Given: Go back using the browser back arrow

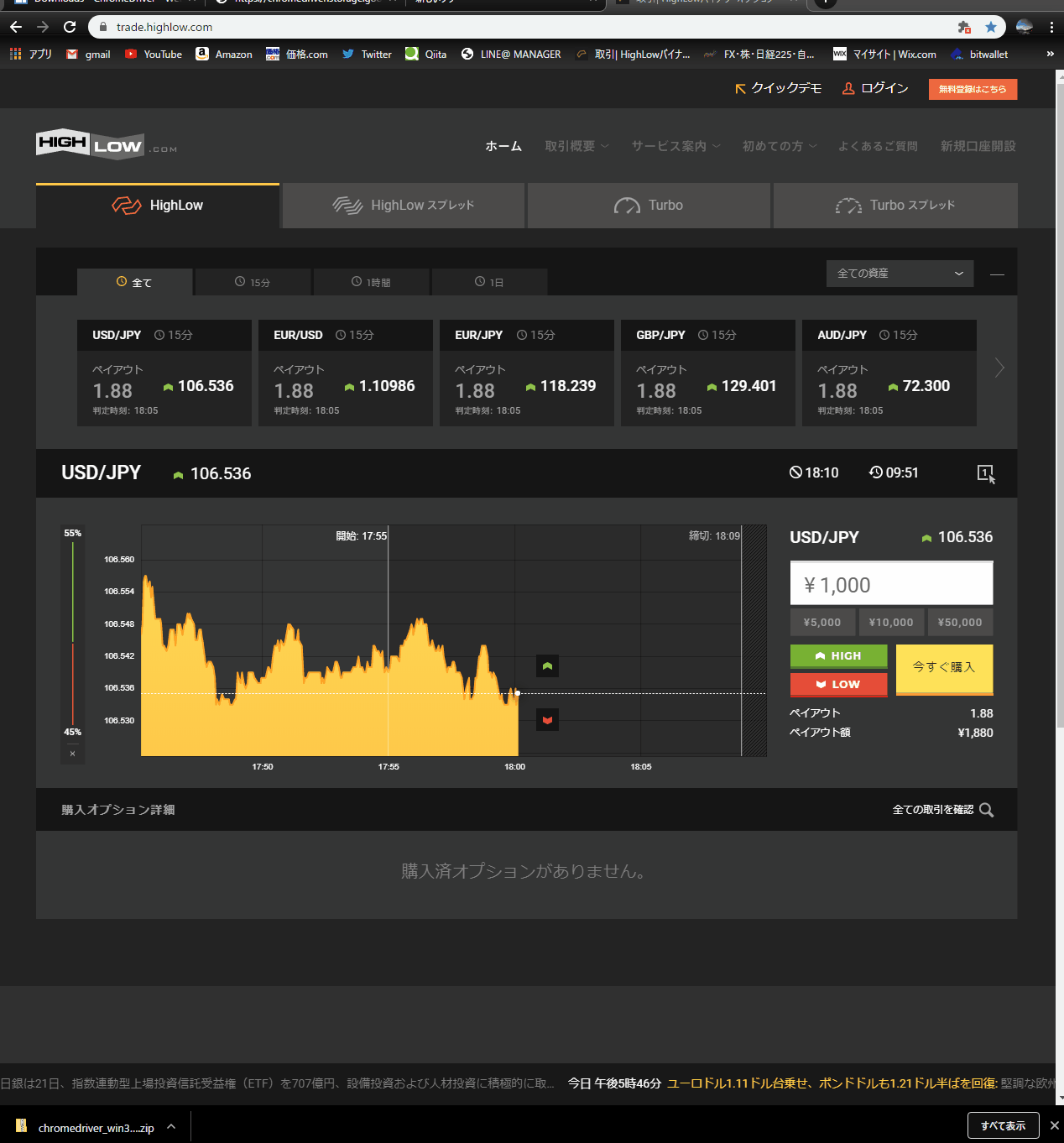Looking at the screenshot, I should tap(16, 27).
